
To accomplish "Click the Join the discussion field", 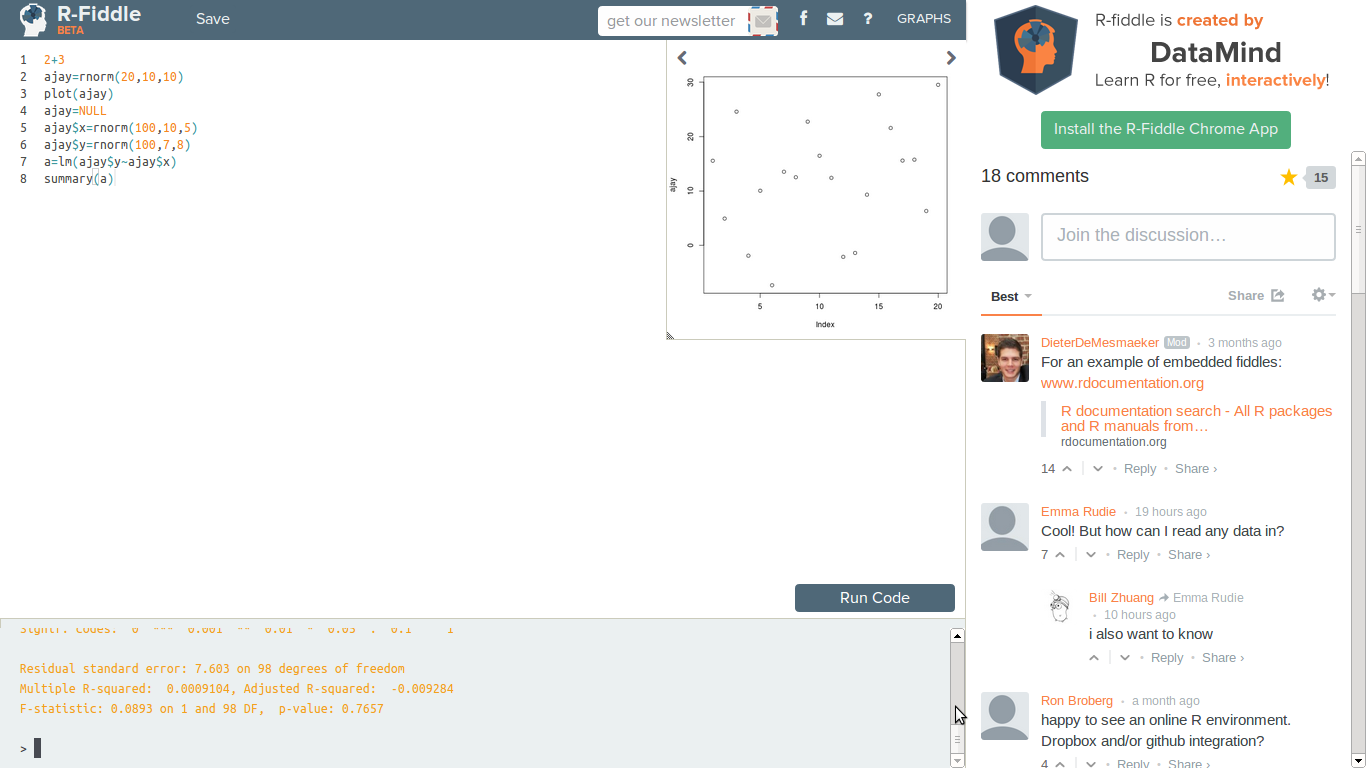I will coord(1188,236).
